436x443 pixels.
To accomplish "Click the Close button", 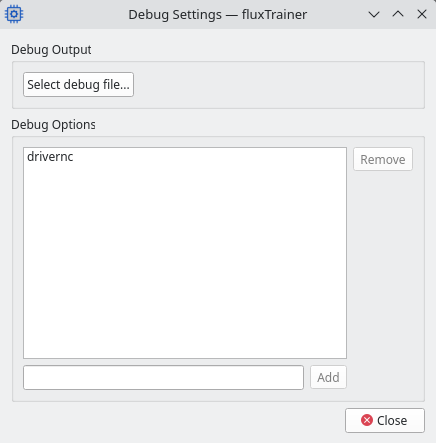I will [x=385, y=420].
